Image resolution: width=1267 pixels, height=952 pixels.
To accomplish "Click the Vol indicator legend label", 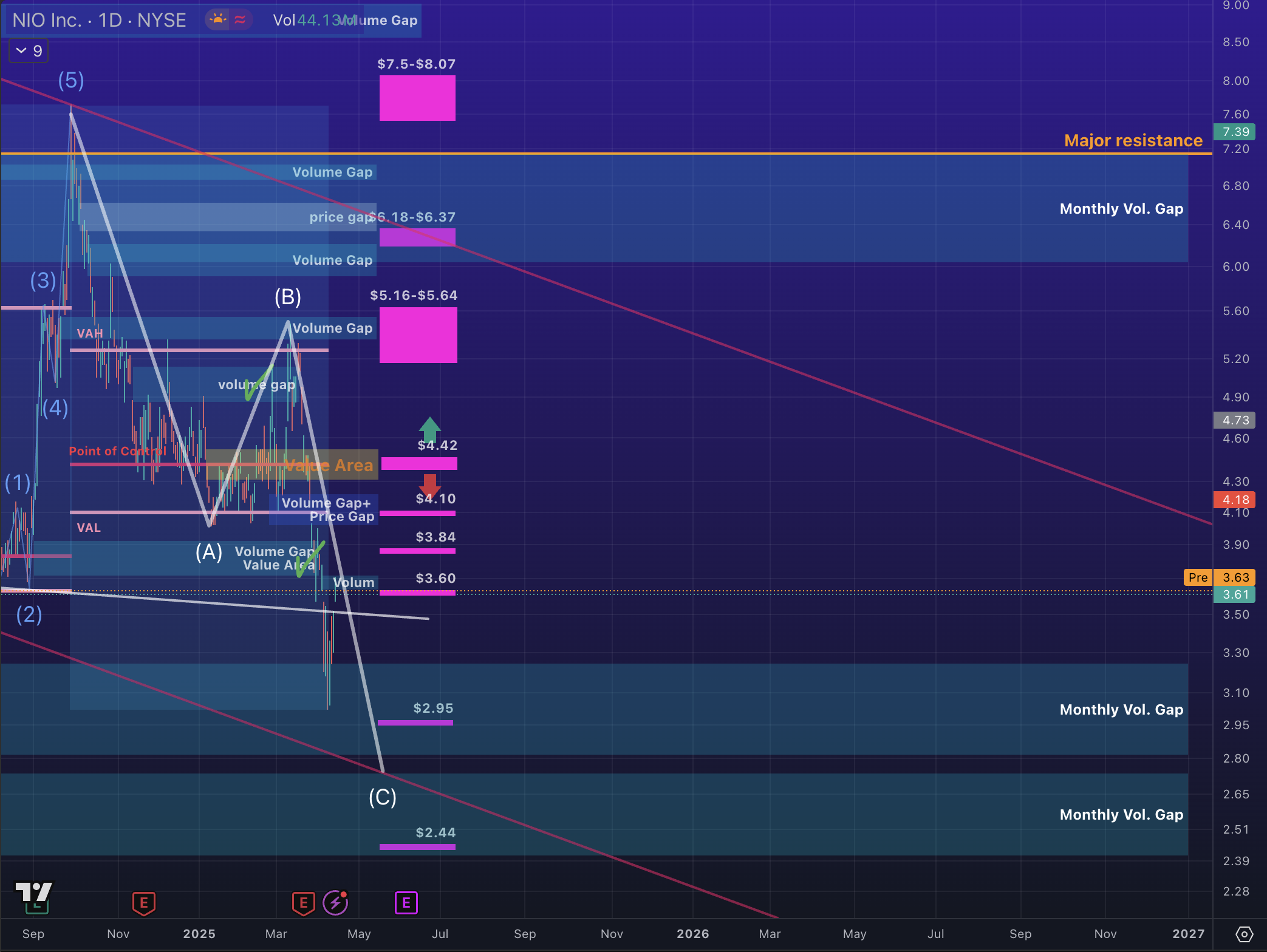I will (x=284, y=20).
